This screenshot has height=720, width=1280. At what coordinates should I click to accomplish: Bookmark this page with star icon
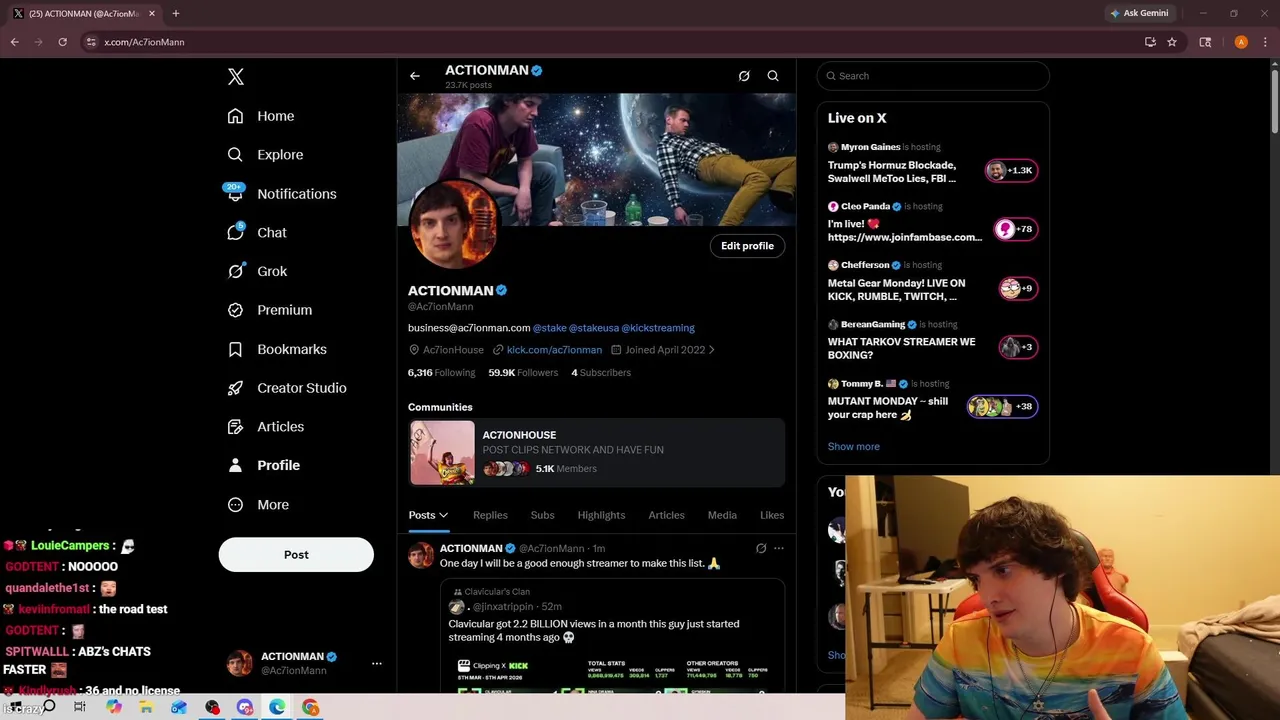pyautogui.click(x=1172, y=42)
